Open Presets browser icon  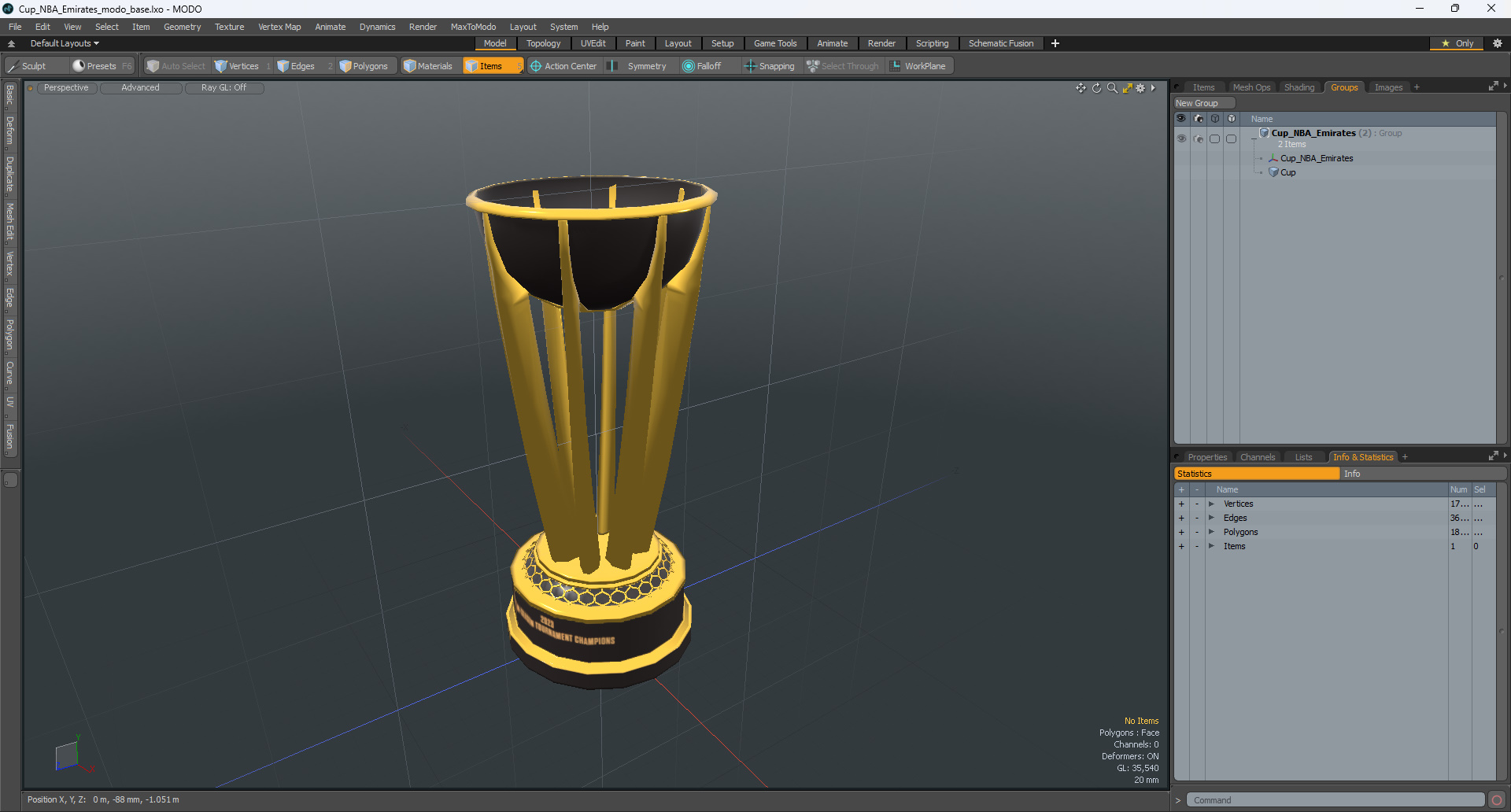tap(79, 66)
